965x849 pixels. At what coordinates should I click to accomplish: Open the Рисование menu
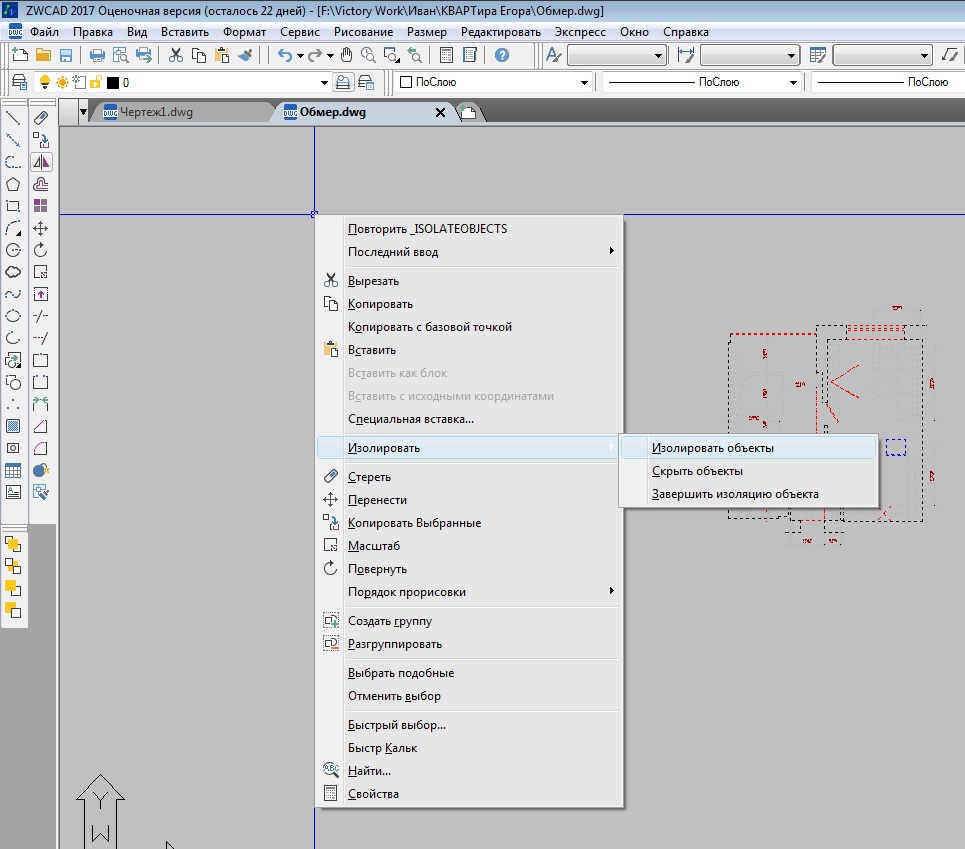point(364,32)
